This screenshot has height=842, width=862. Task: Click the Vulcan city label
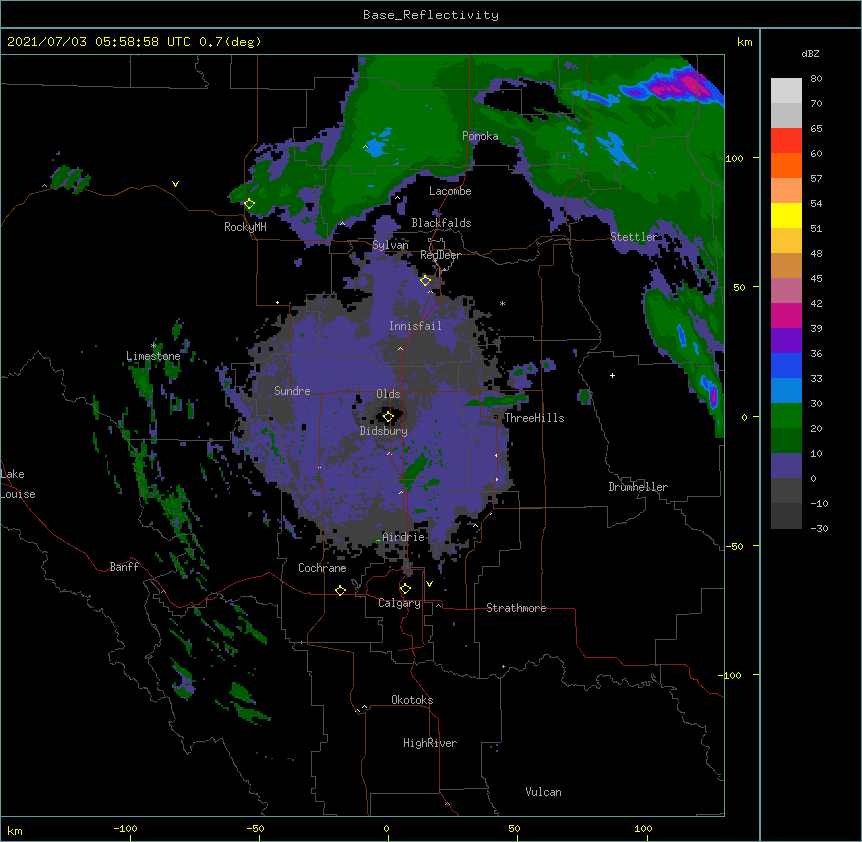click(x=543, y=792)
